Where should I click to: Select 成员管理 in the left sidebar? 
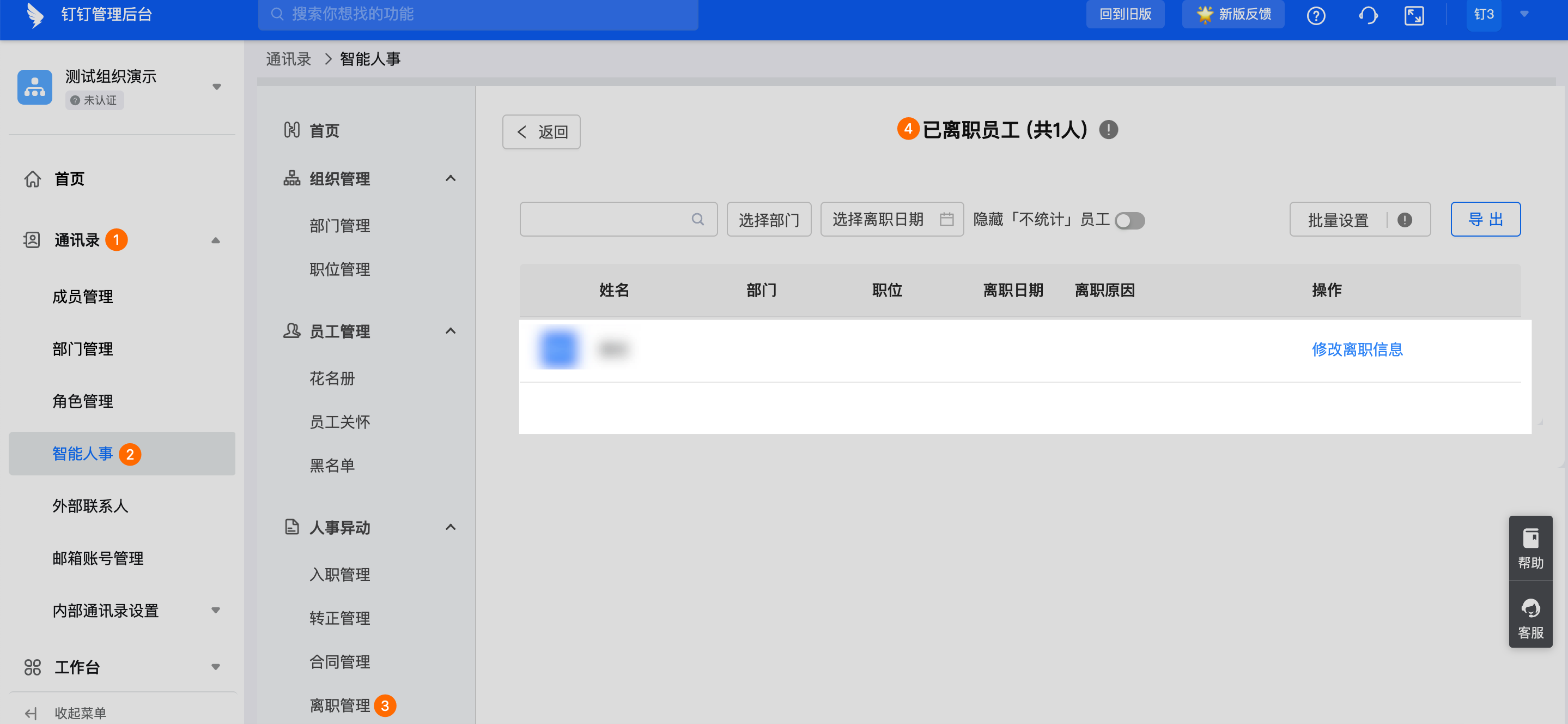point(83,297)
